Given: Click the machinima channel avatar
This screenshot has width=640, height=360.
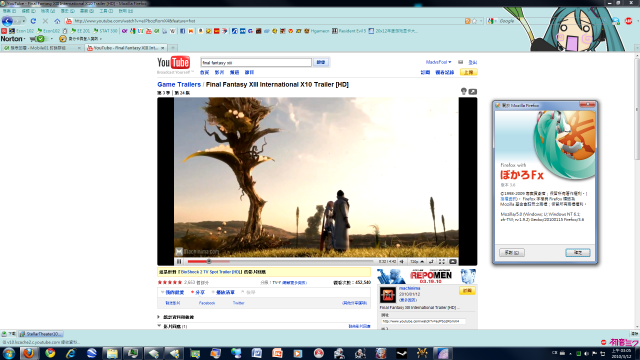Looking at the screenshot, I should 387,295.
